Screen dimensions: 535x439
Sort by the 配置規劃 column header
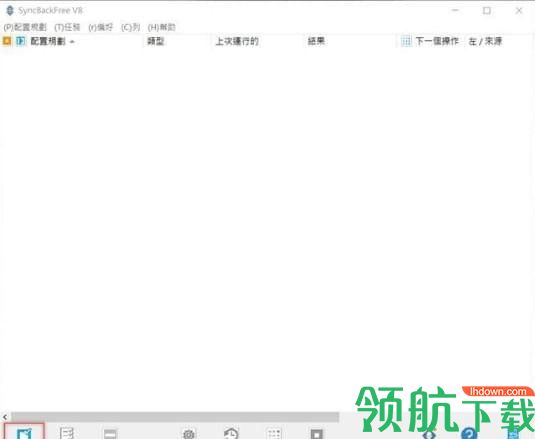(48, 41)
